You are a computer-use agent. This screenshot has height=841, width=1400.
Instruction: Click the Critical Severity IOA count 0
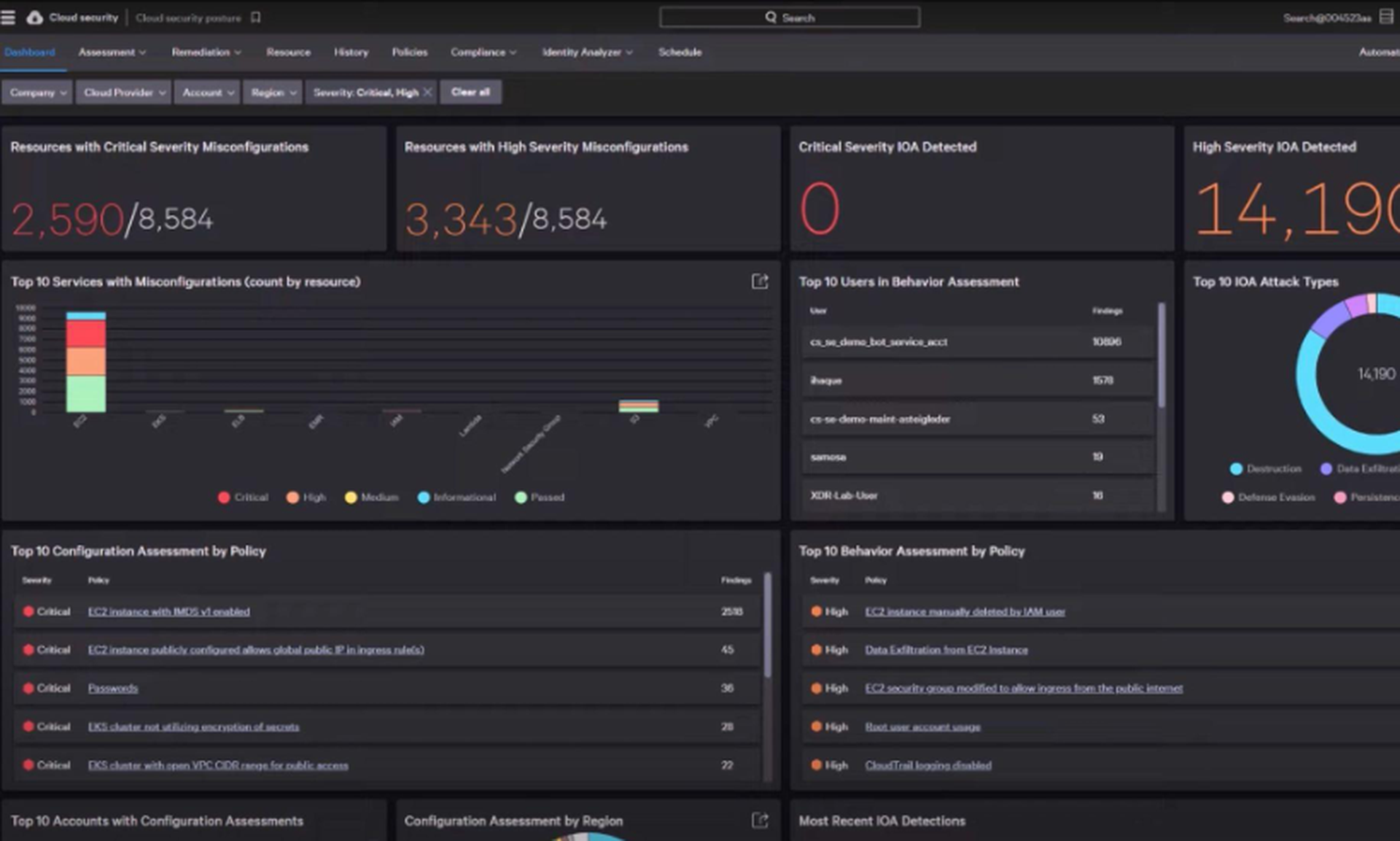[x=820, y=209]
